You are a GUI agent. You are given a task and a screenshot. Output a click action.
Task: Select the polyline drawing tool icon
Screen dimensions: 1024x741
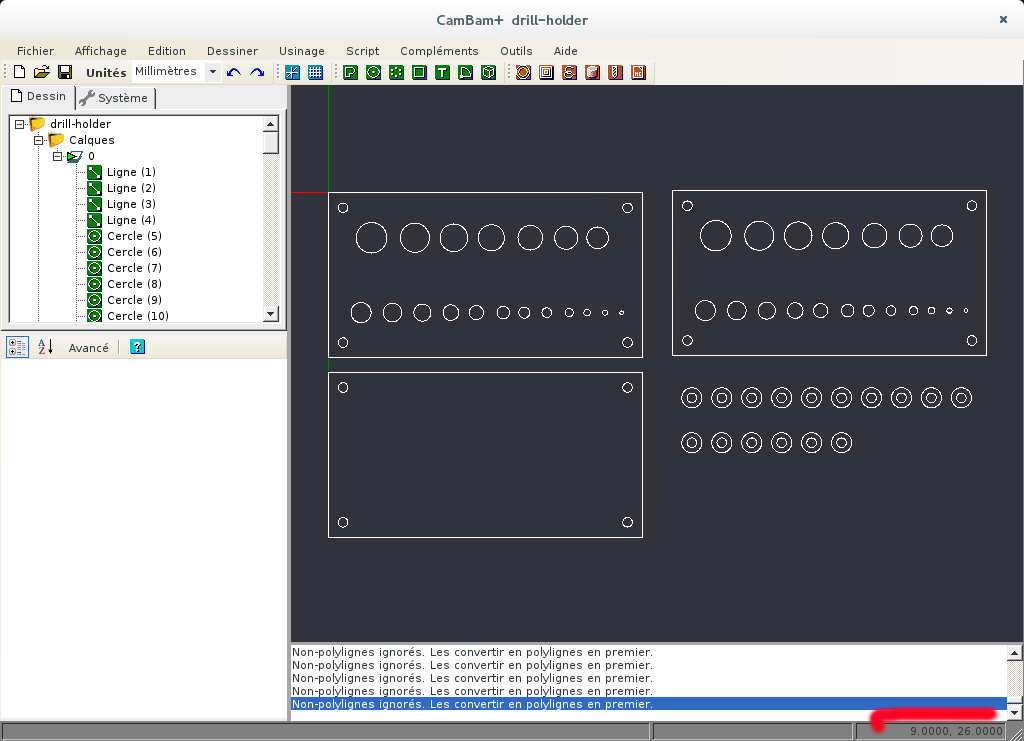pyautogui.click(x=350, y=72)
